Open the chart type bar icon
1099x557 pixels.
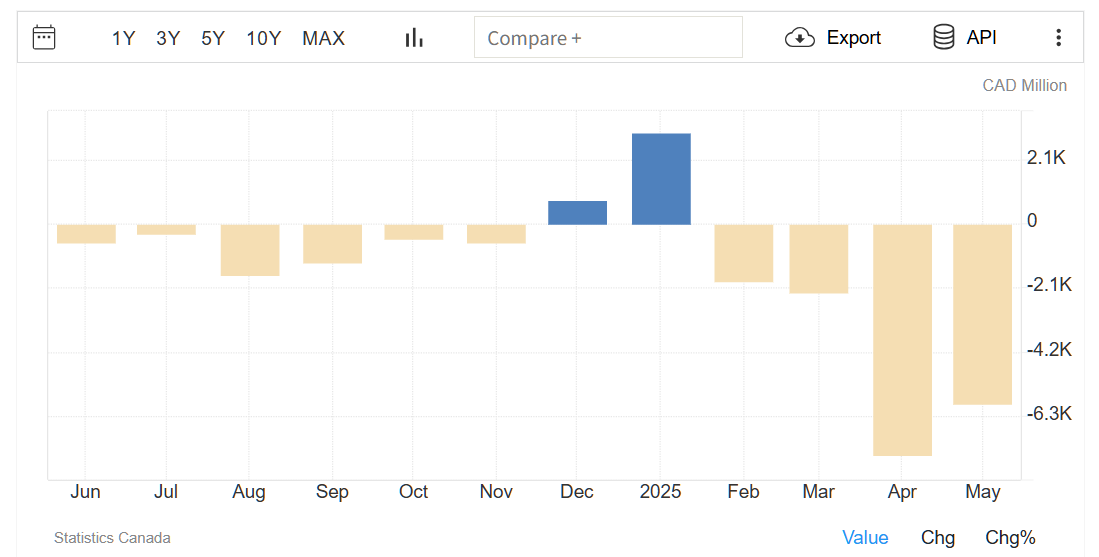(x=414, y=38)
